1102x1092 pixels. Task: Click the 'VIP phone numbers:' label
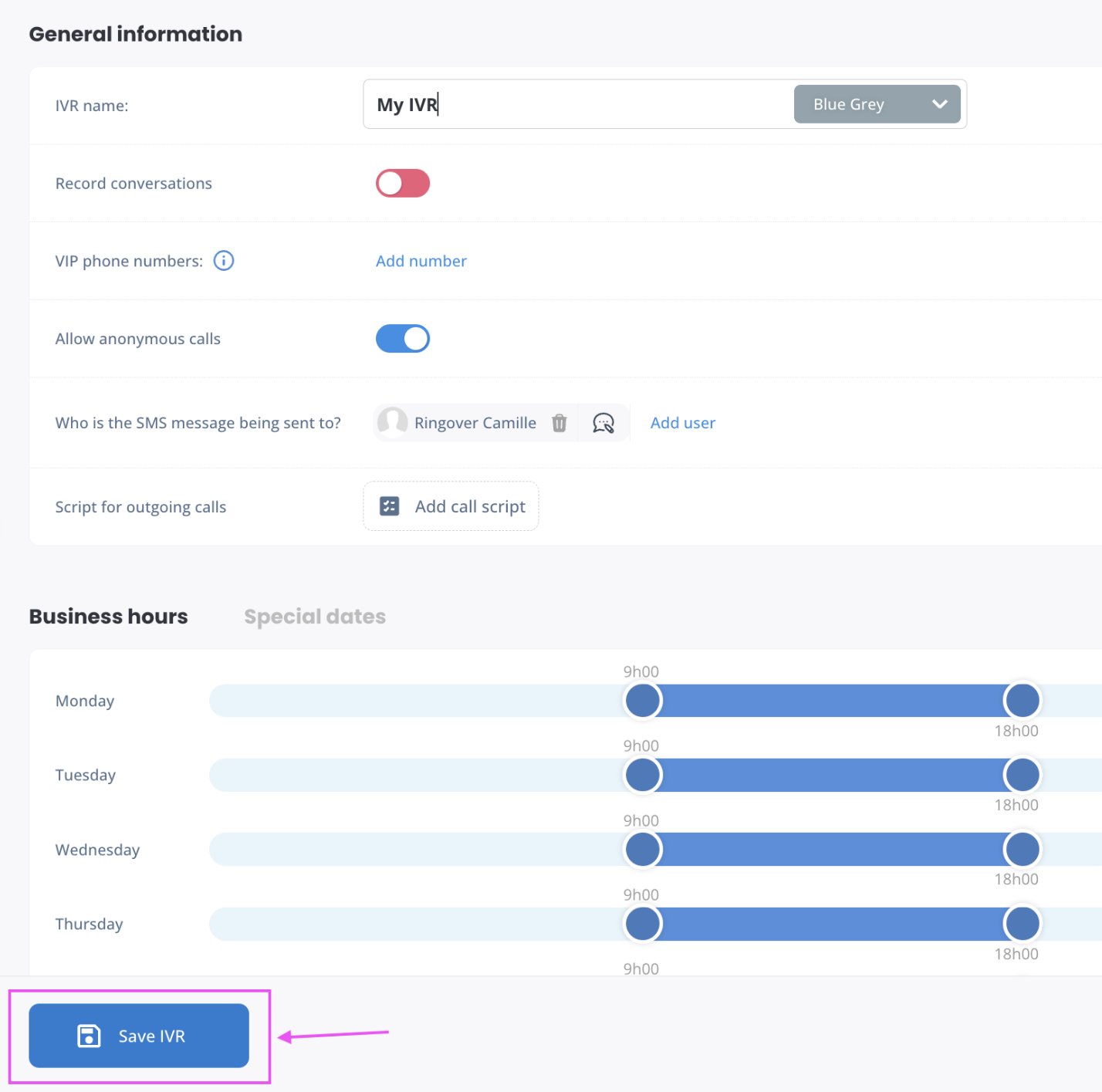(129, 261)
